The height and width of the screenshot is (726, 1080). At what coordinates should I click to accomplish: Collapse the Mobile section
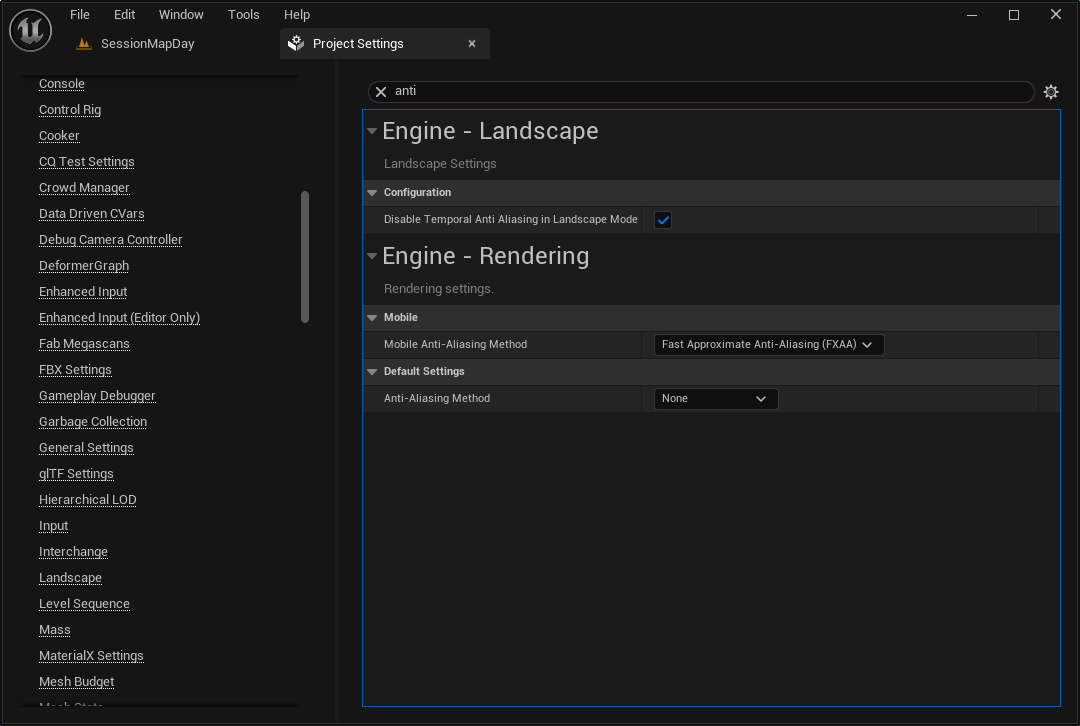click(372, 317)
